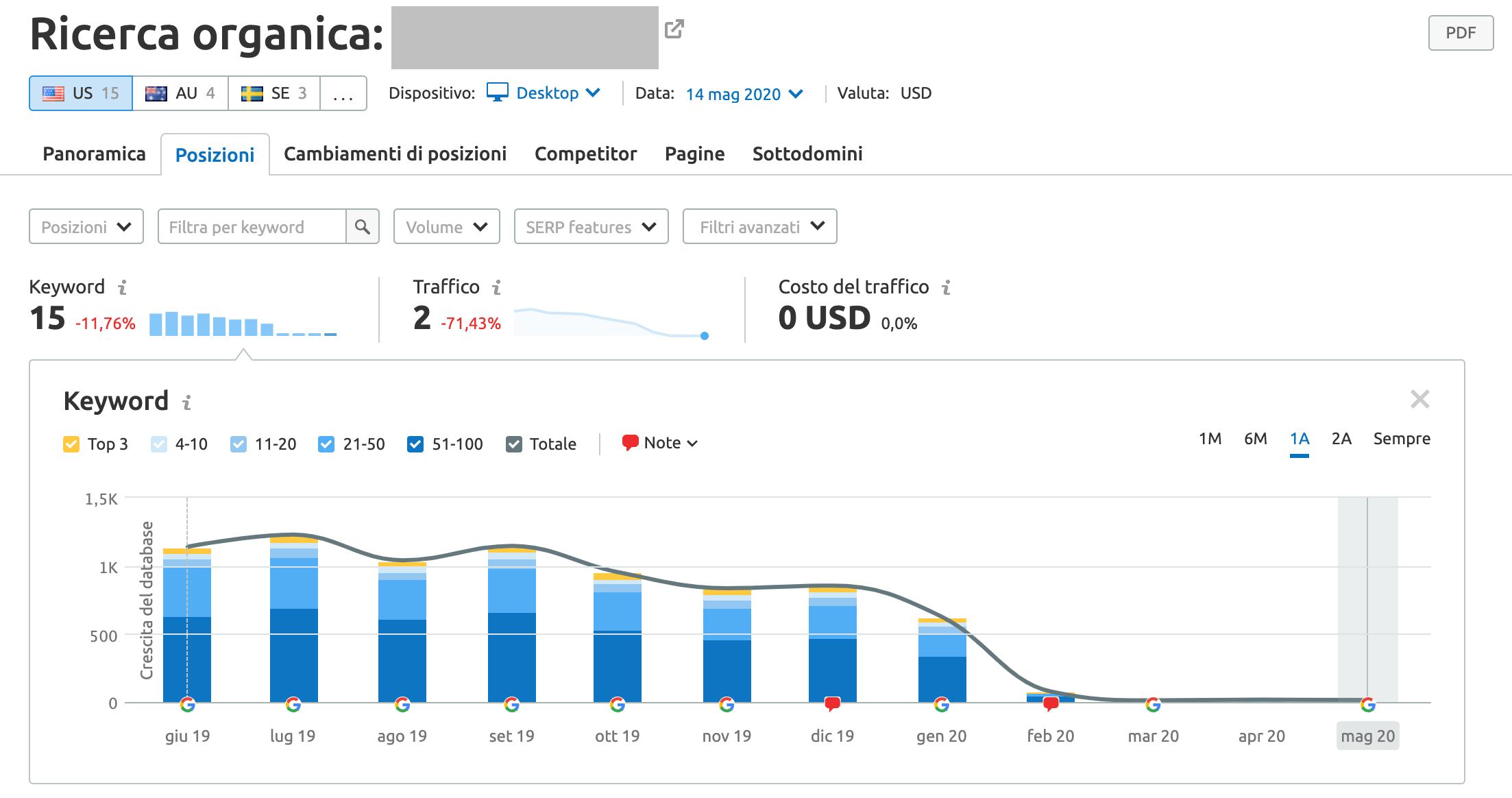The width and height of the screenshot is (1512, 798).
Task: Expand the Note dropdown
Action: tap(660, 443)
